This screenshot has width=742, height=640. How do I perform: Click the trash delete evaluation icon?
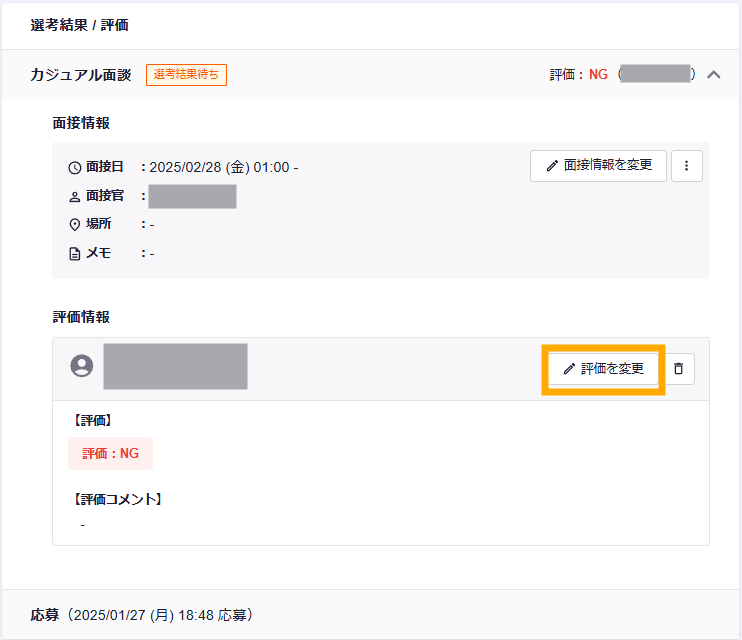(x=678, y=369)
